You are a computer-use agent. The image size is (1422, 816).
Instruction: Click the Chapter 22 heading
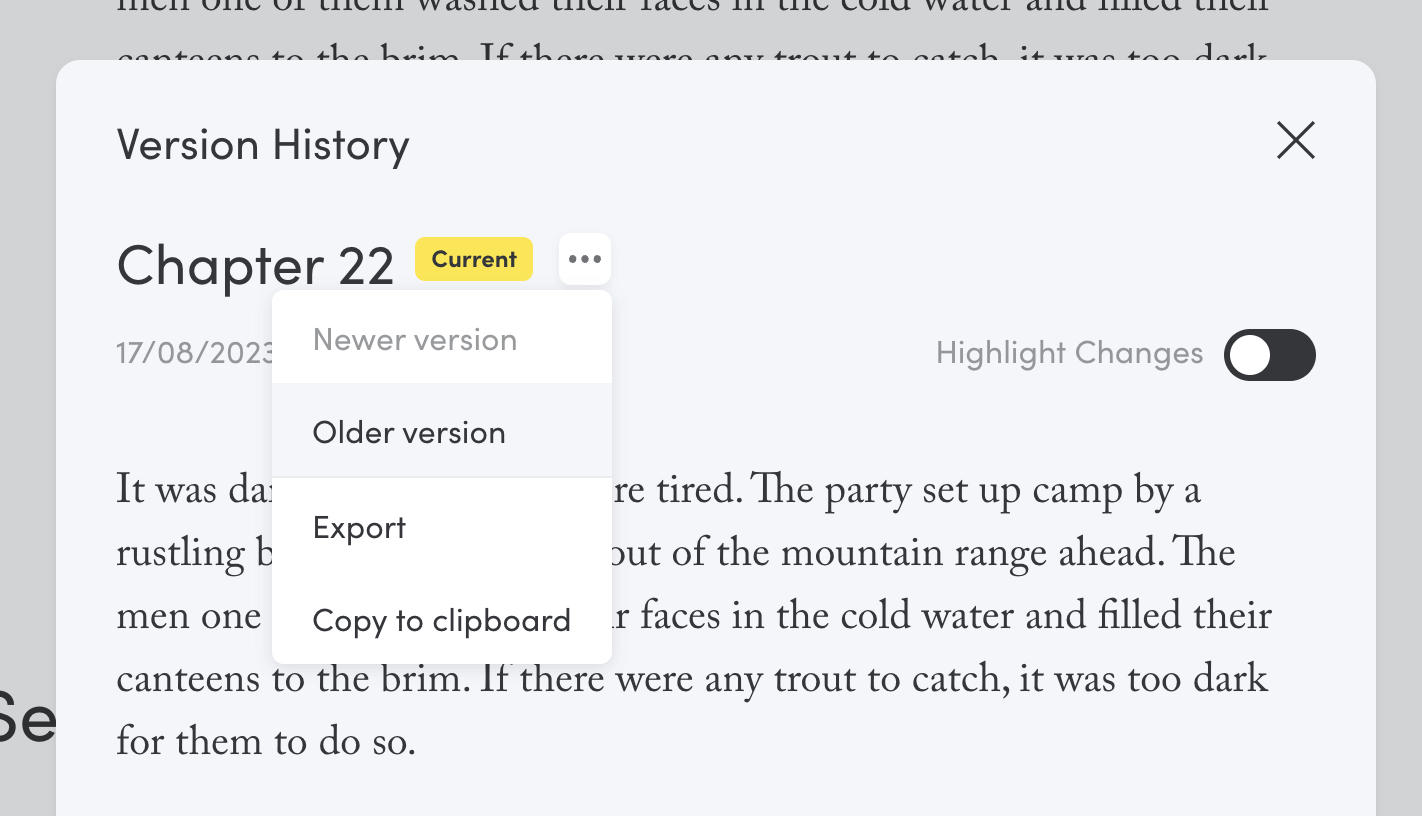pyautogui.click(x=255, y=266)
